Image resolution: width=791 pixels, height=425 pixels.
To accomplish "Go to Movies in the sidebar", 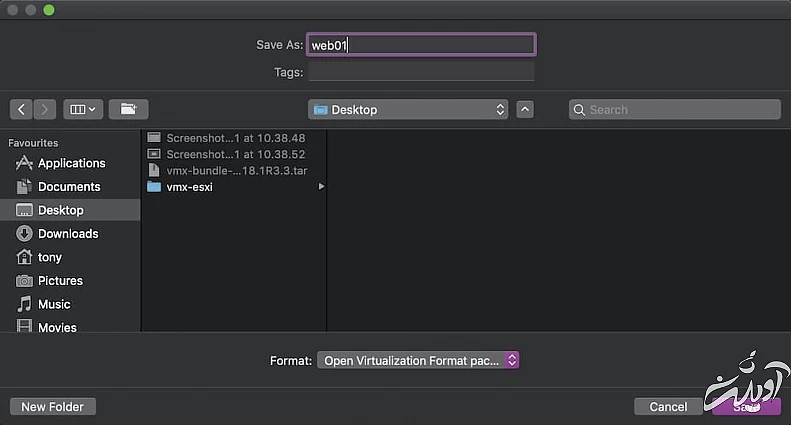I will coord(56,327).
